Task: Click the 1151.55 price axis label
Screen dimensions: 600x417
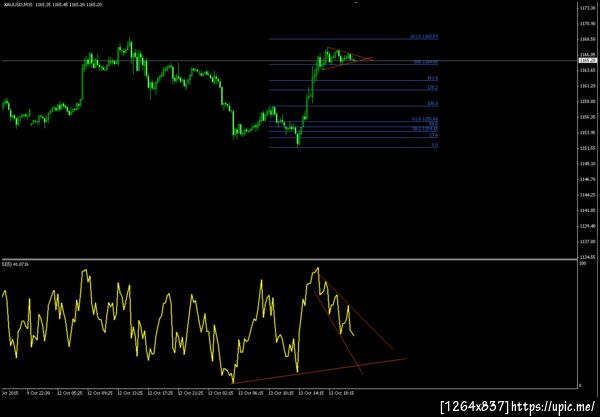Action: point(587,148)
